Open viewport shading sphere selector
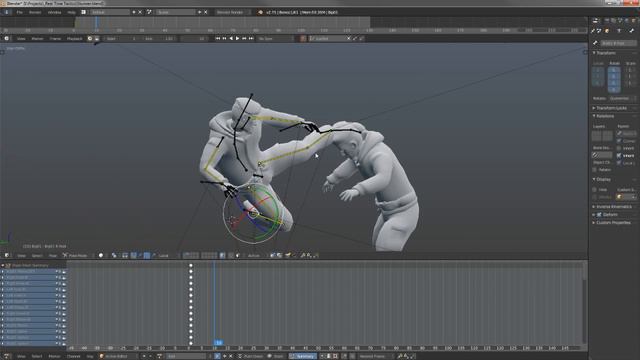This screenshot has width=640, height=360. coord(101,256)
